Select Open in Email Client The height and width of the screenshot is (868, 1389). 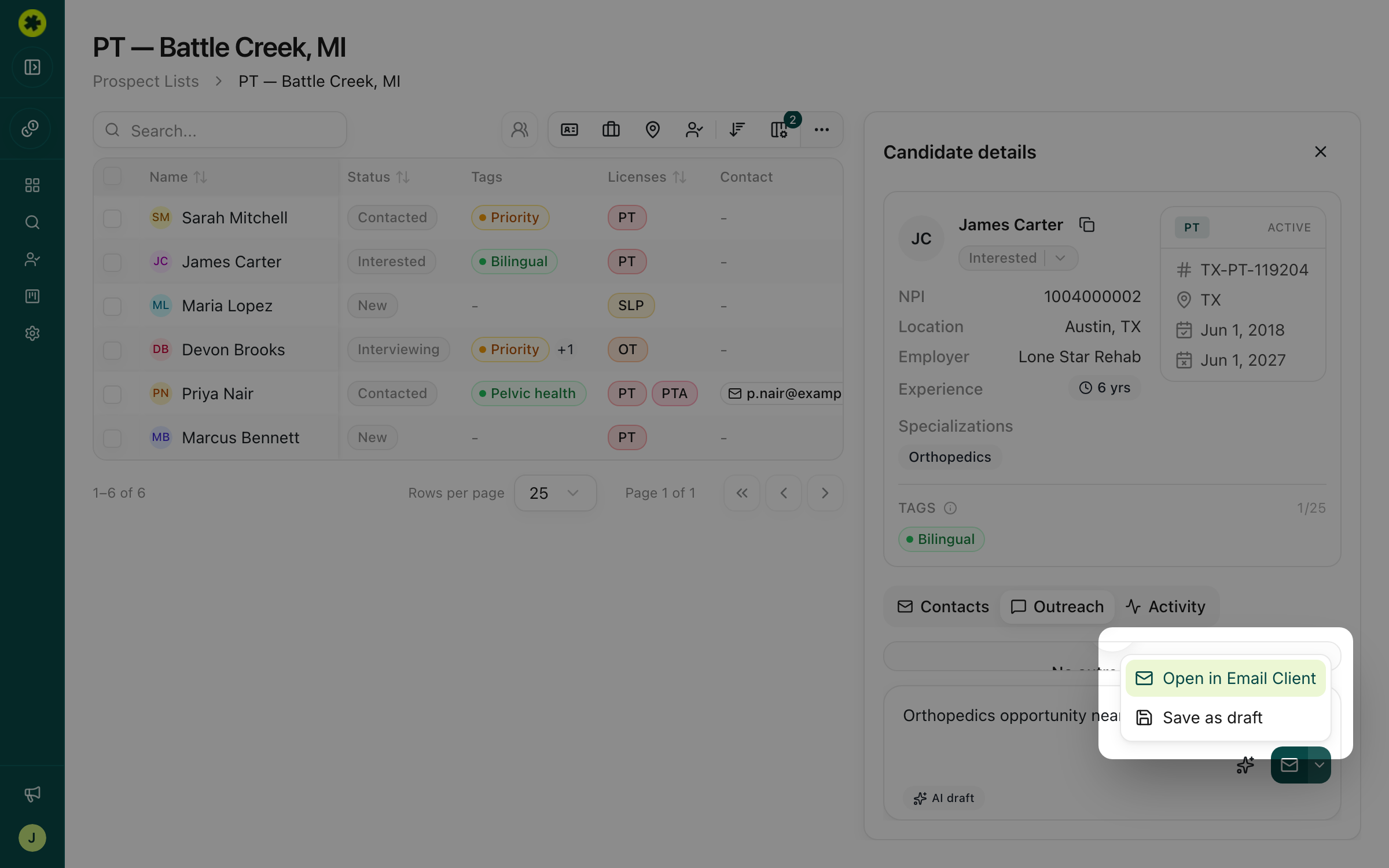(1226, 678)
